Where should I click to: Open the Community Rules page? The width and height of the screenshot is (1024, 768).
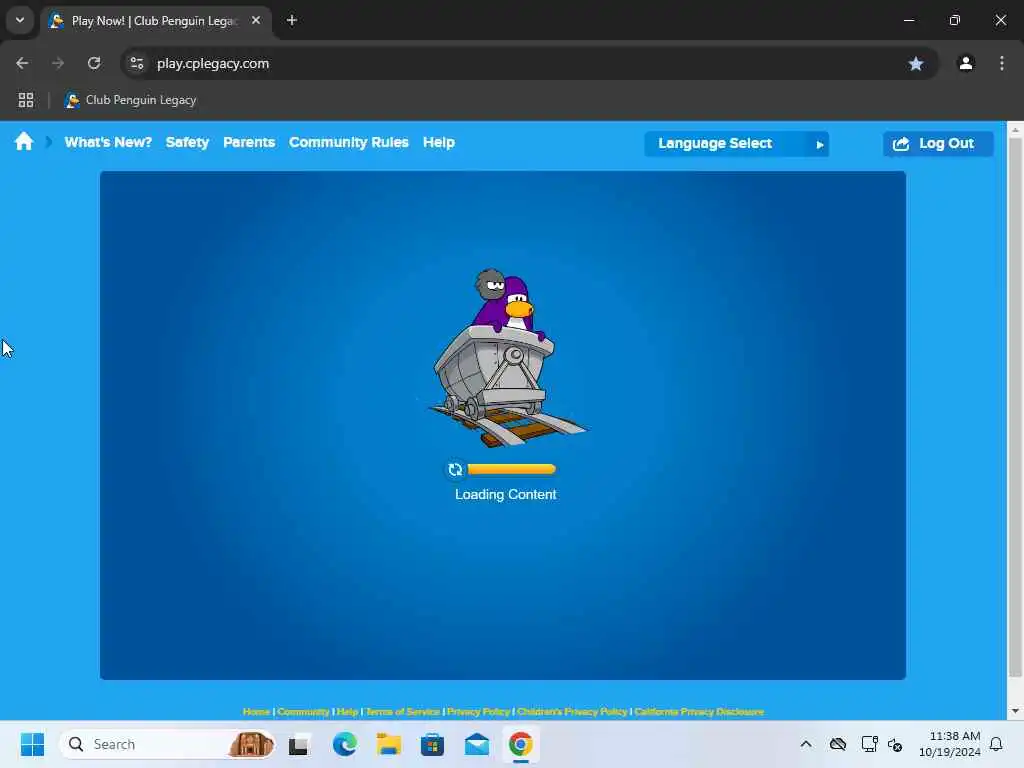349,142
